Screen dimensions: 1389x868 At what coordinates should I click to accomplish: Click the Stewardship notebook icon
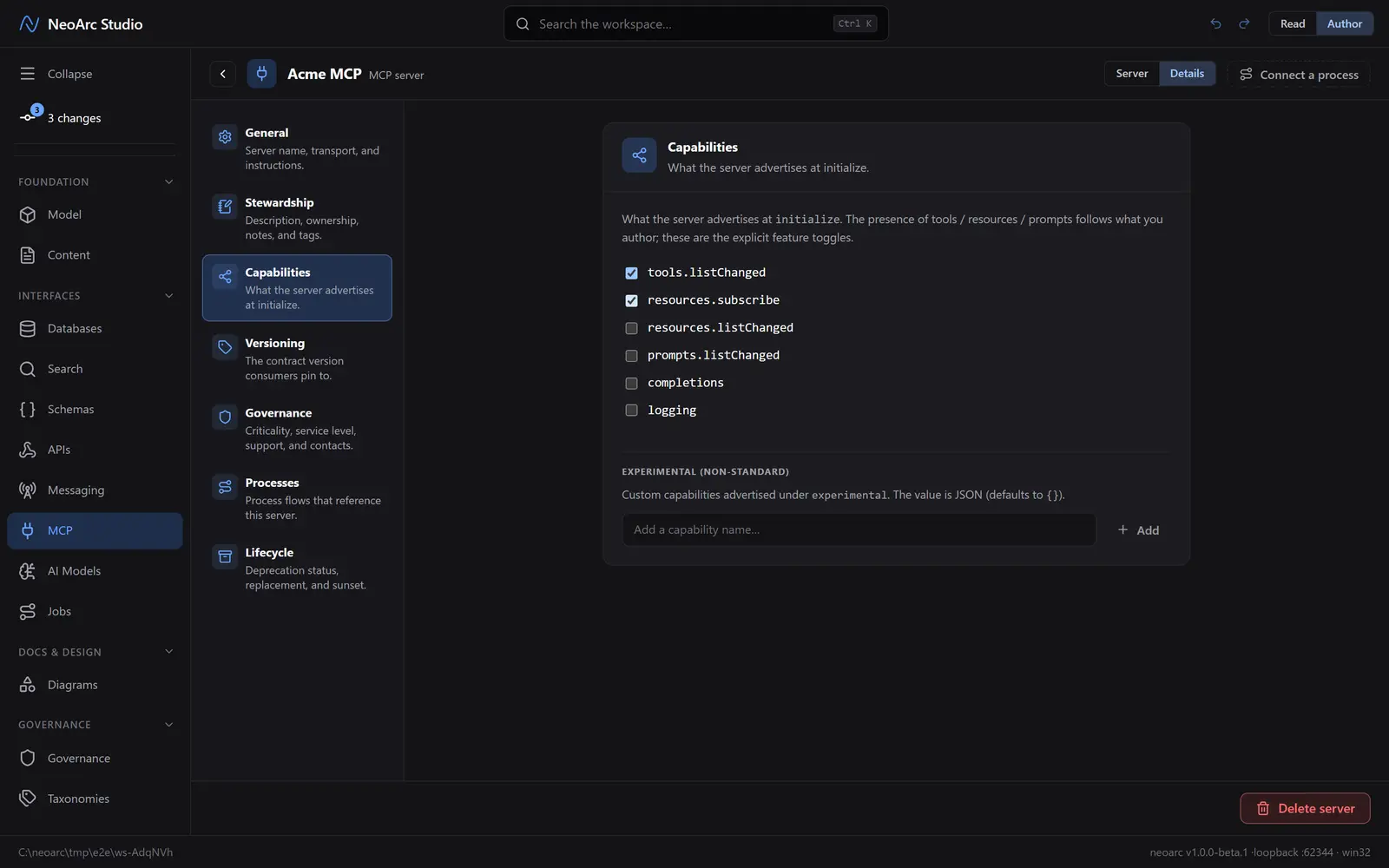pos(225,207)
